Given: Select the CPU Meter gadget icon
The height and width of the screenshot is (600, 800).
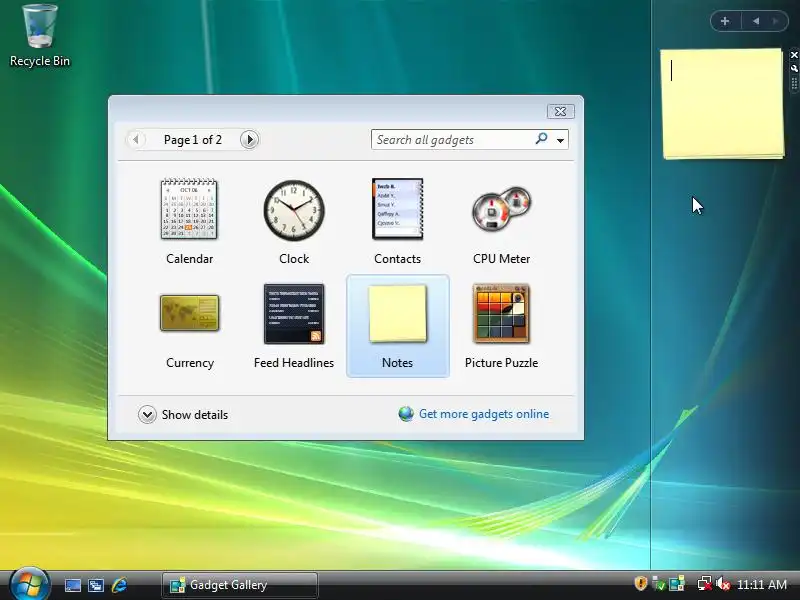Looking at the screenshot, I should 502,209.
